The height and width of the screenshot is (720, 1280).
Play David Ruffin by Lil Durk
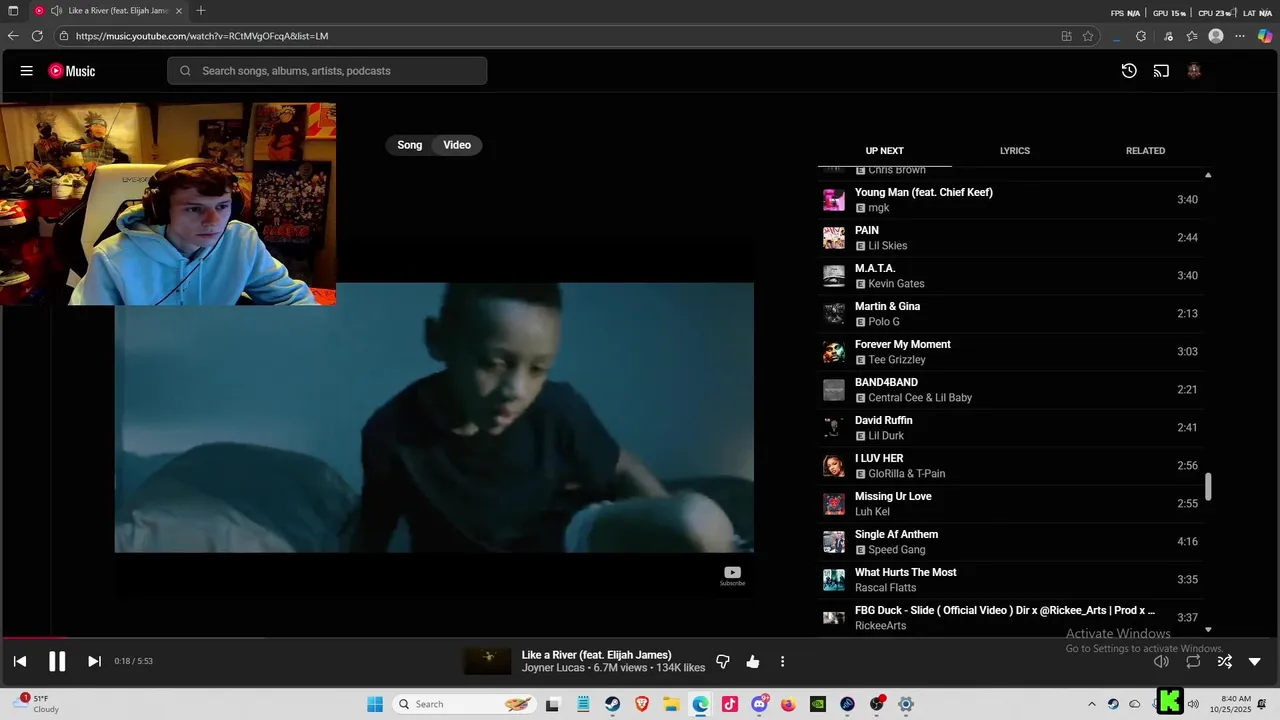pos(1011,428)
